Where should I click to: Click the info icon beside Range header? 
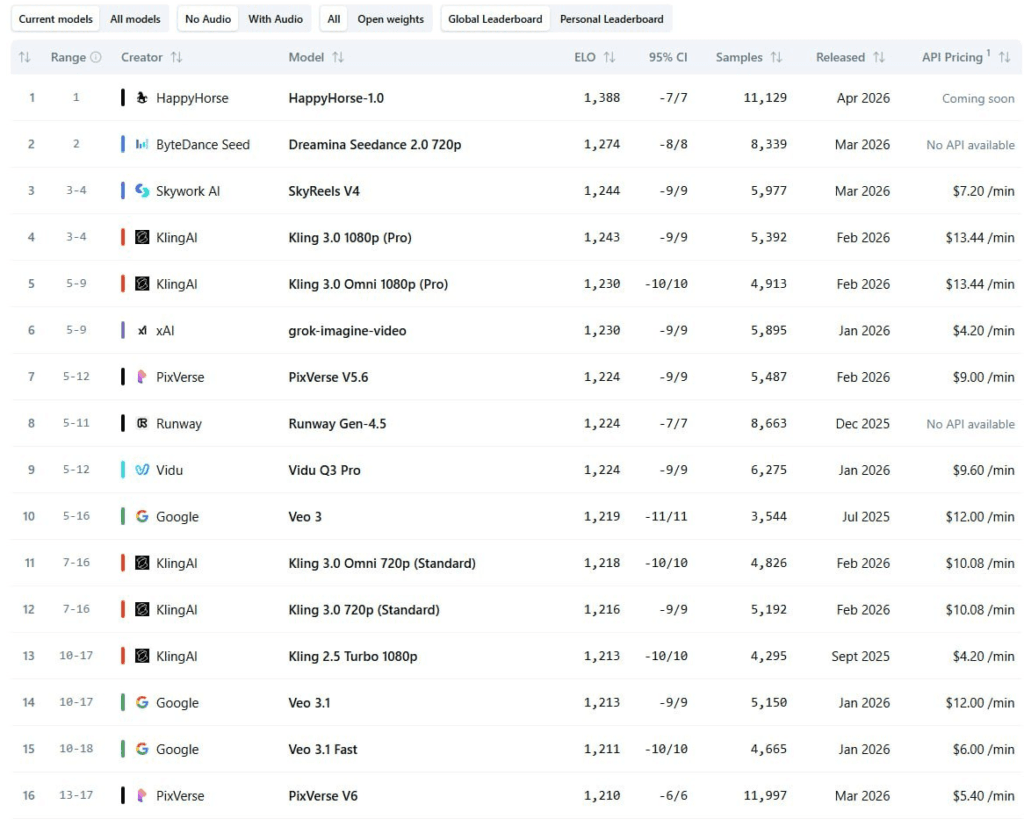[96, 58]
